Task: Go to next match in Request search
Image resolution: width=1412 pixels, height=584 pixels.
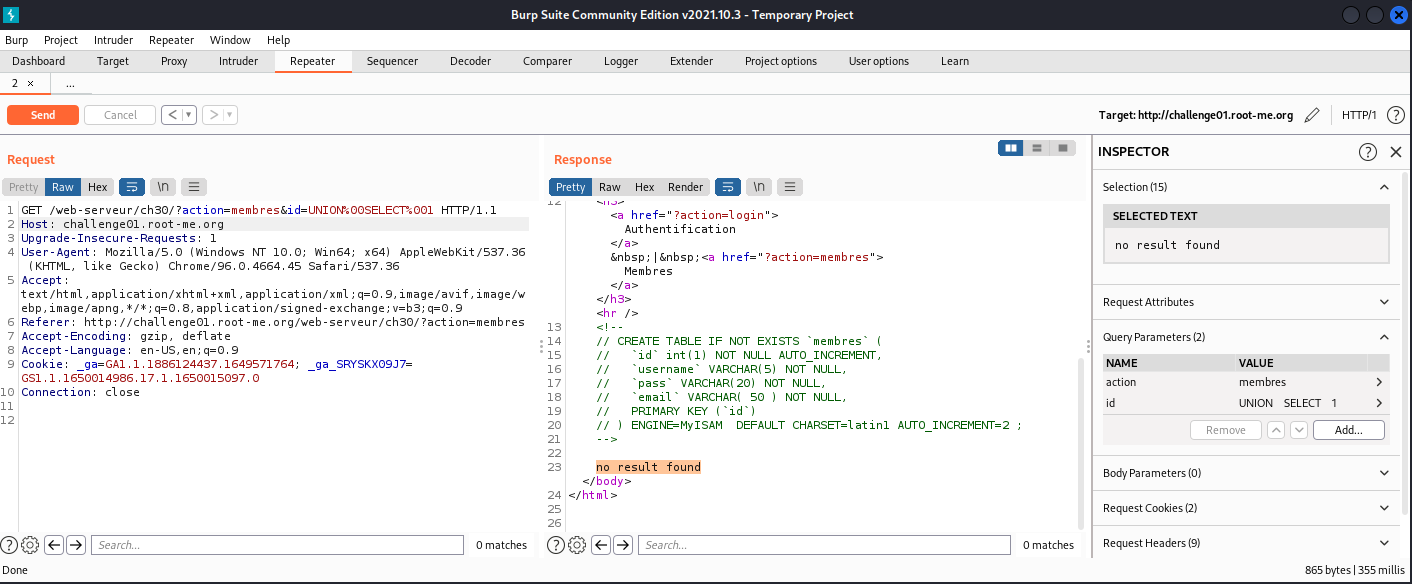Action: click(75, 545)
